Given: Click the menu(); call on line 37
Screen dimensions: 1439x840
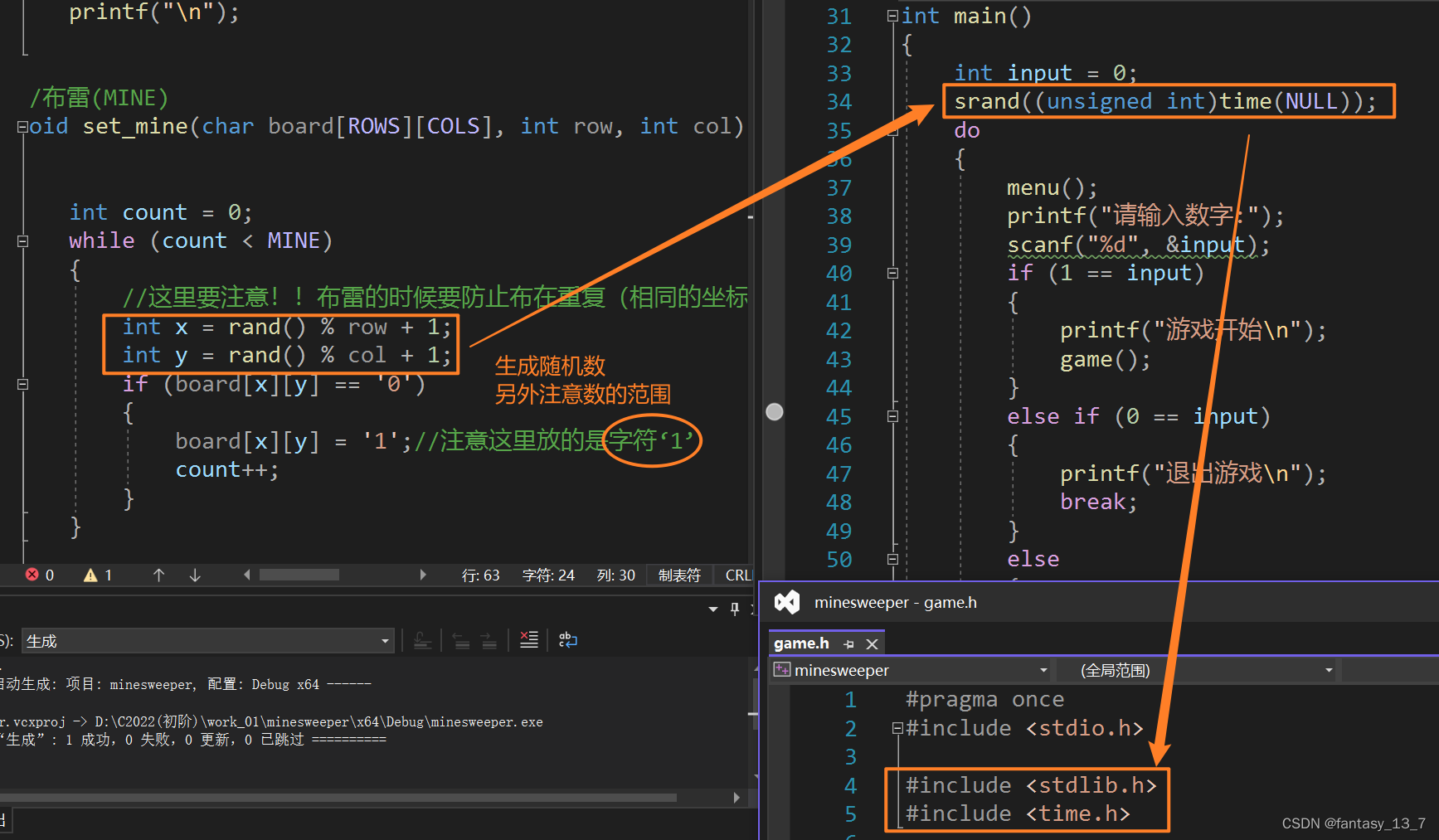Looking at the screenshot, I should (x=1052, y=187).
